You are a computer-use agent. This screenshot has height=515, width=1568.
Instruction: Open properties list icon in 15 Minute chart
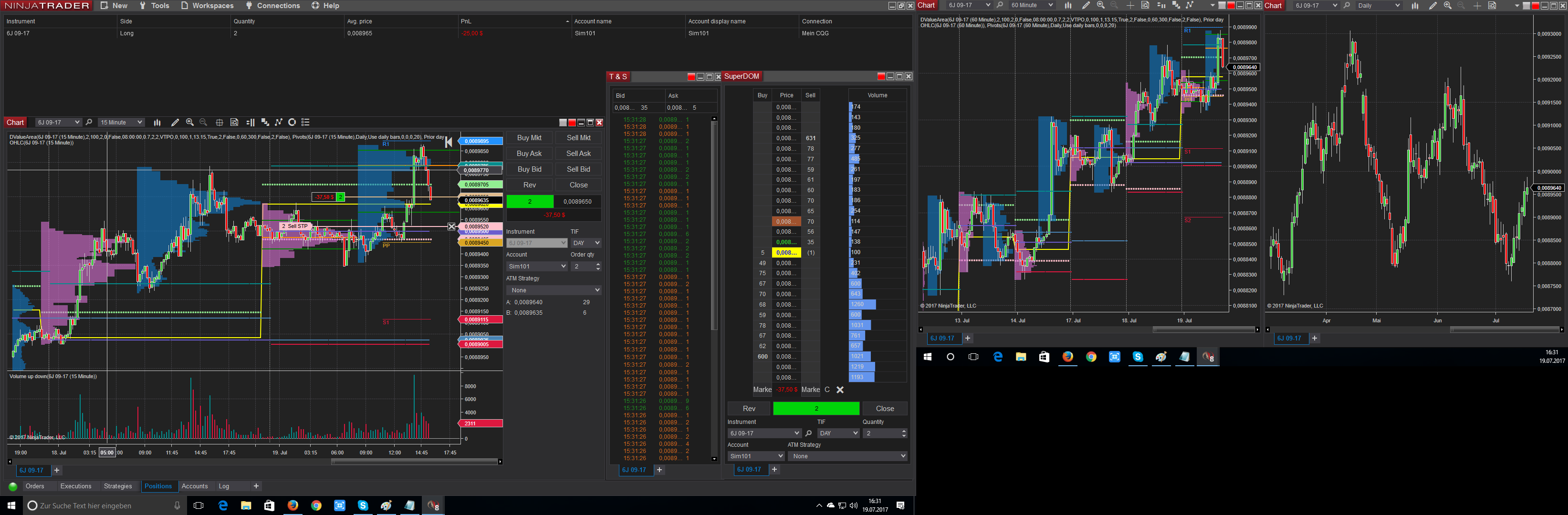305,122
